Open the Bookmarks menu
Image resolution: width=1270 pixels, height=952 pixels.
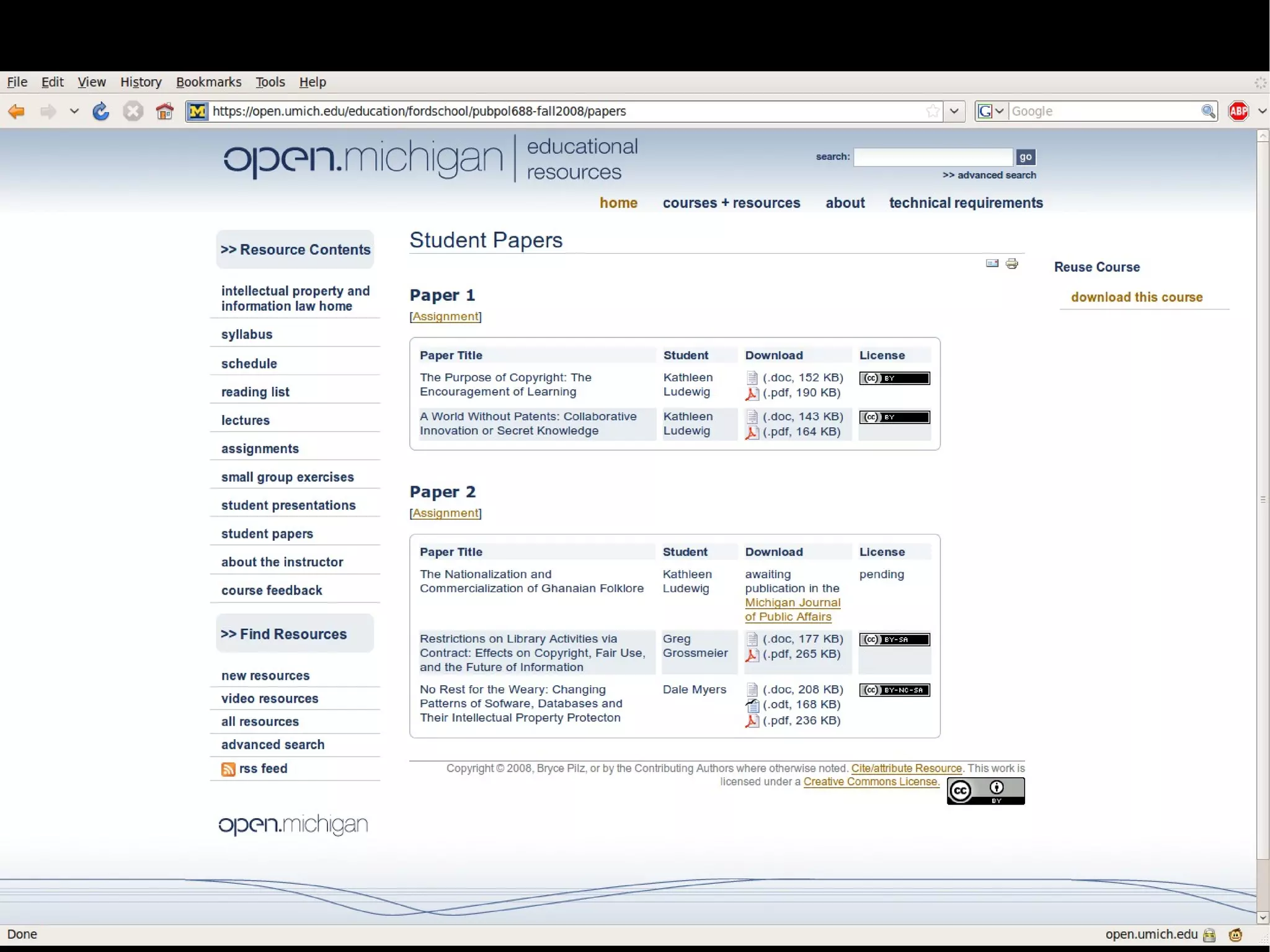pyautogui.click(x=208, y=82)
